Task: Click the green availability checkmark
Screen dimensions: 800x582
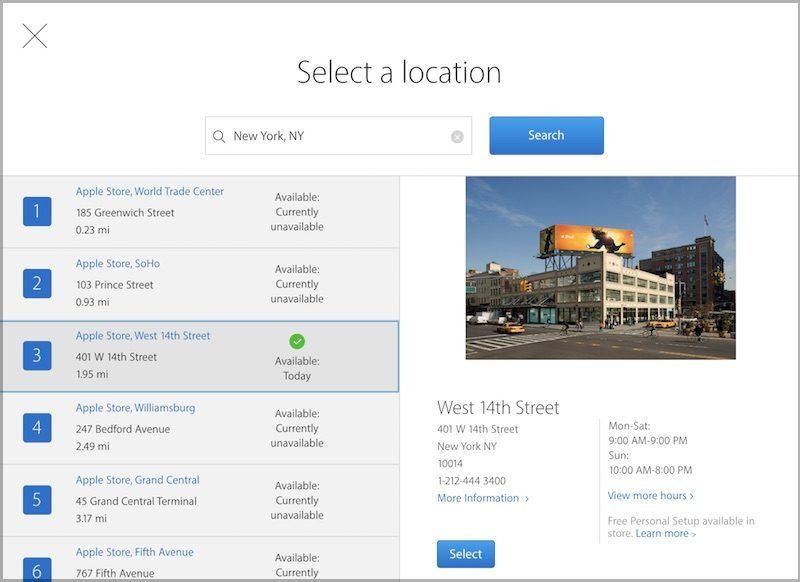Action: click(x=297, y=342)
